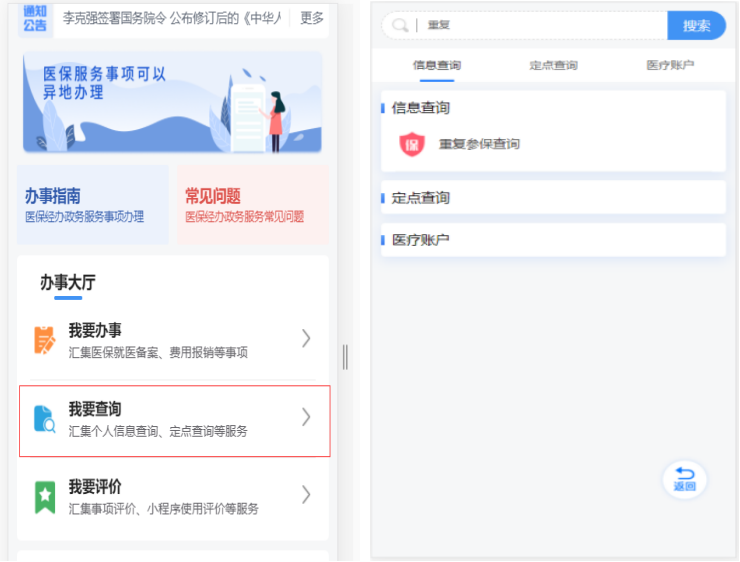Click the magnifier icon in search box
Image resolution: width=740 pixels, height=562 pixels.
pyautogui.click(x=400, y=26)
